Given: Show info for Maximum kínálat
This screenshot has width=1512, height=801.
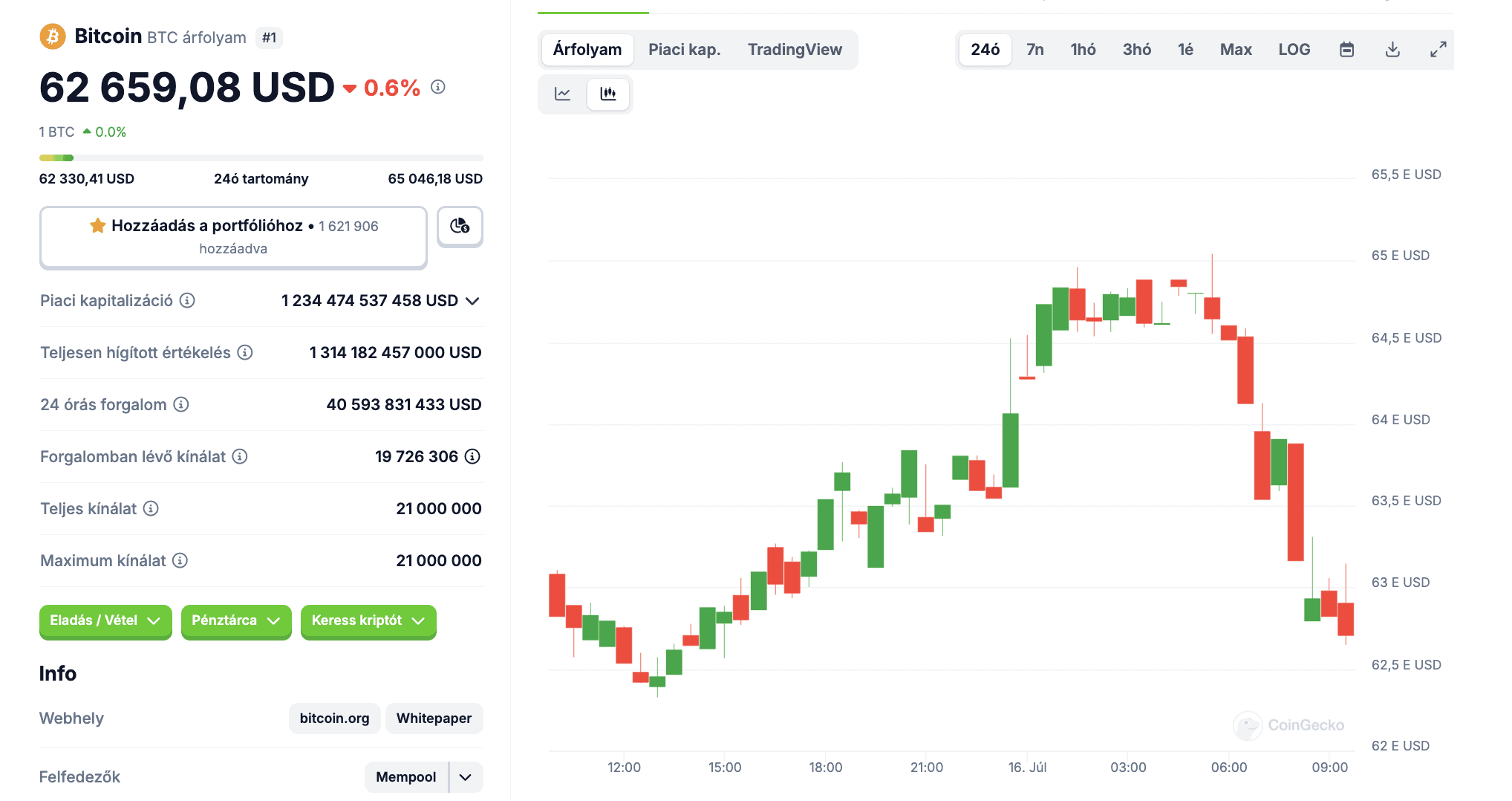Looking at the screenshot, I should point(180,560).
